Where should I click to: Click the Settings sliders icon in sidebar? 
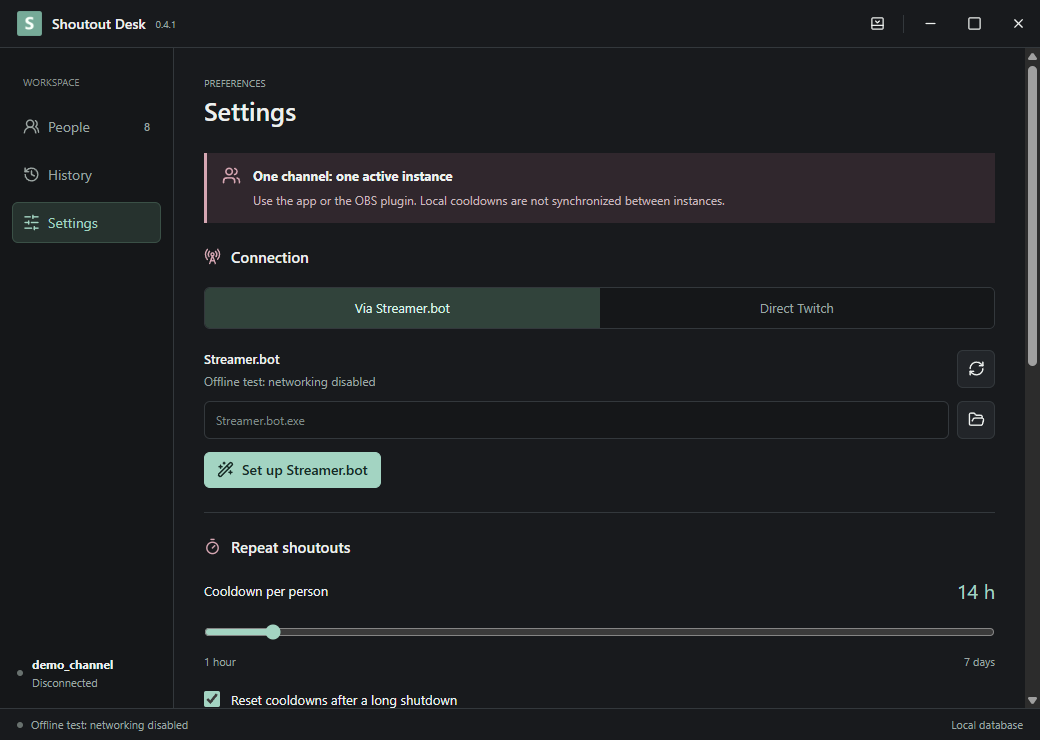coord(31,223)
